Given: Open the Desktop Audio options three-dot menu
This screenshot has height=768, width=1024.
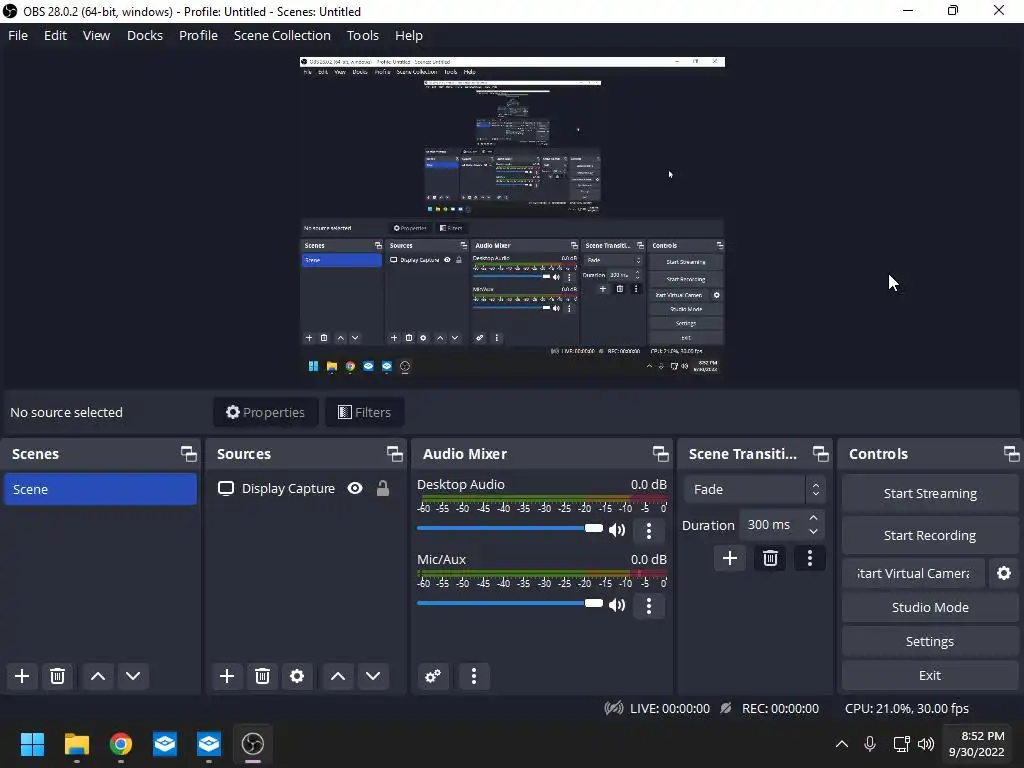Looking at the screenshot, I should pos(648,530).
